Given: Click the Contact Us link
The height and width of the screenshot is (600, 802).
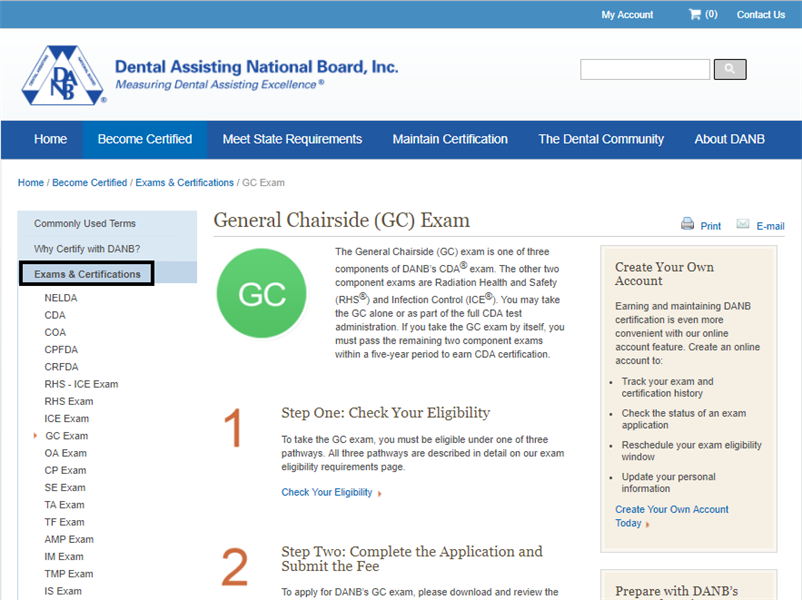Looking at the screenshot, I should tap(760, 14).
